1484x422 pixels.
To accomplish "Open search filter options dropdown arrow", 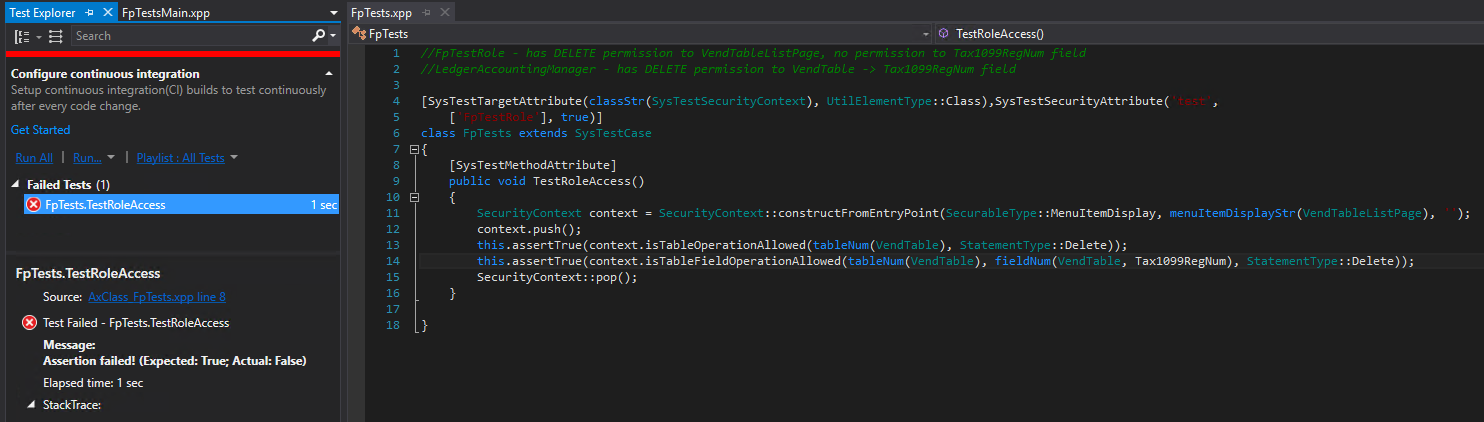I will pyautogui.click(x=332, y=36).
